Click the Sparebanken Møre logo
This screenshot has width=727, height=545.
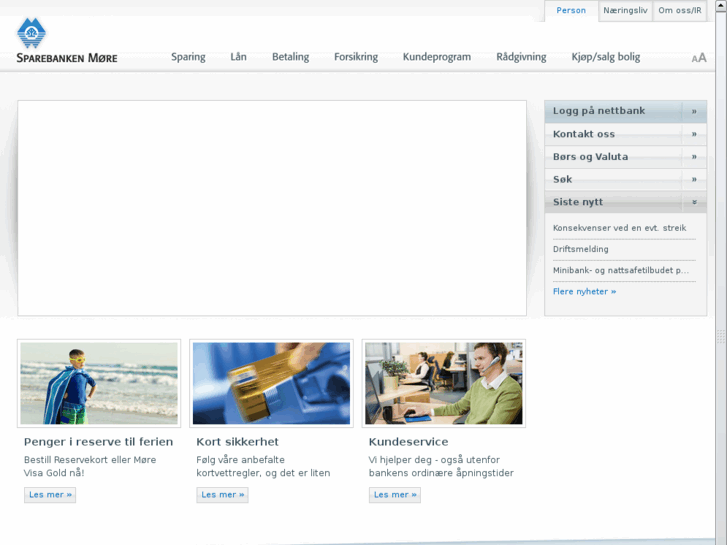pos(66,41)
